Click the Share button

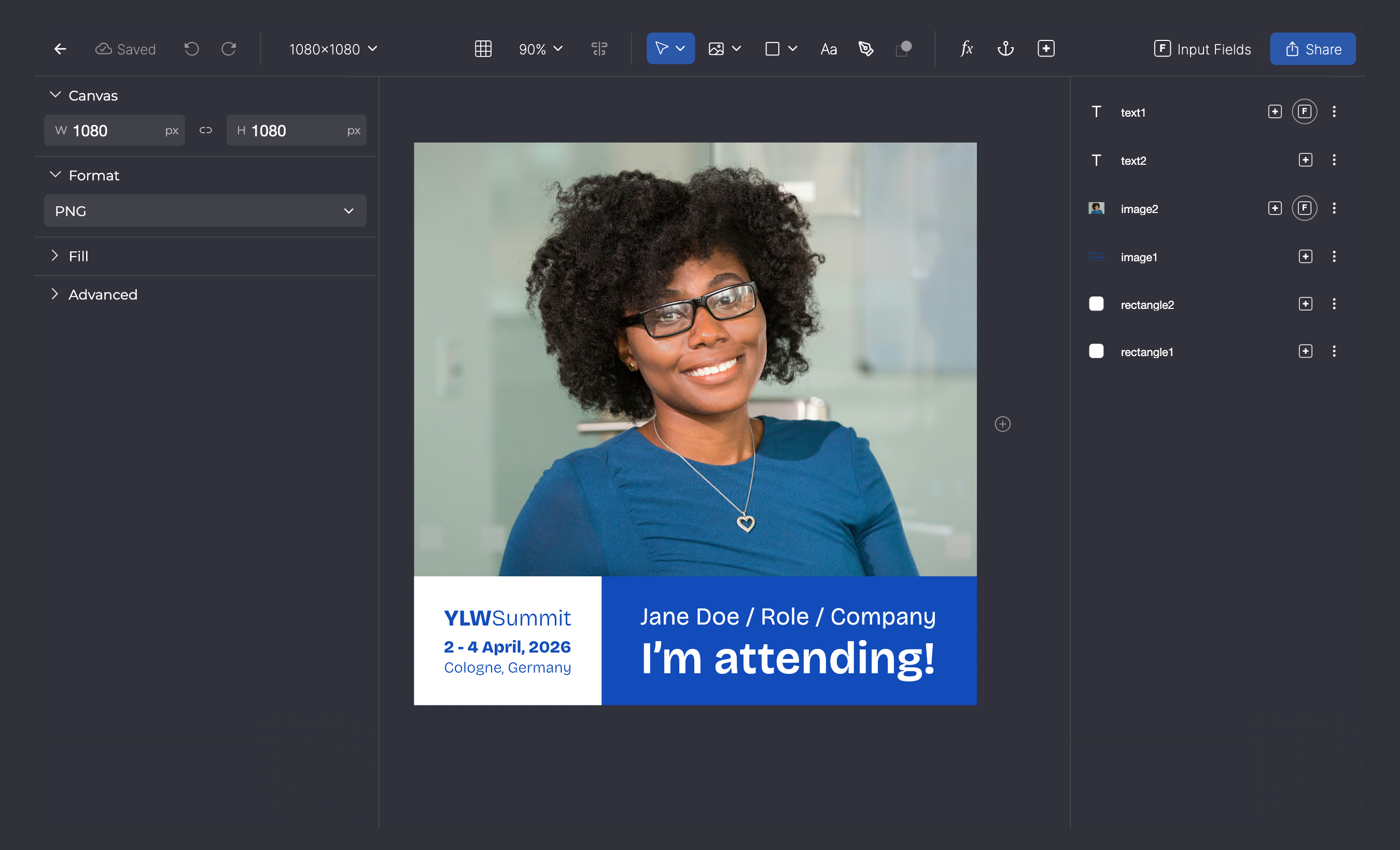[x=1312, y=49]
